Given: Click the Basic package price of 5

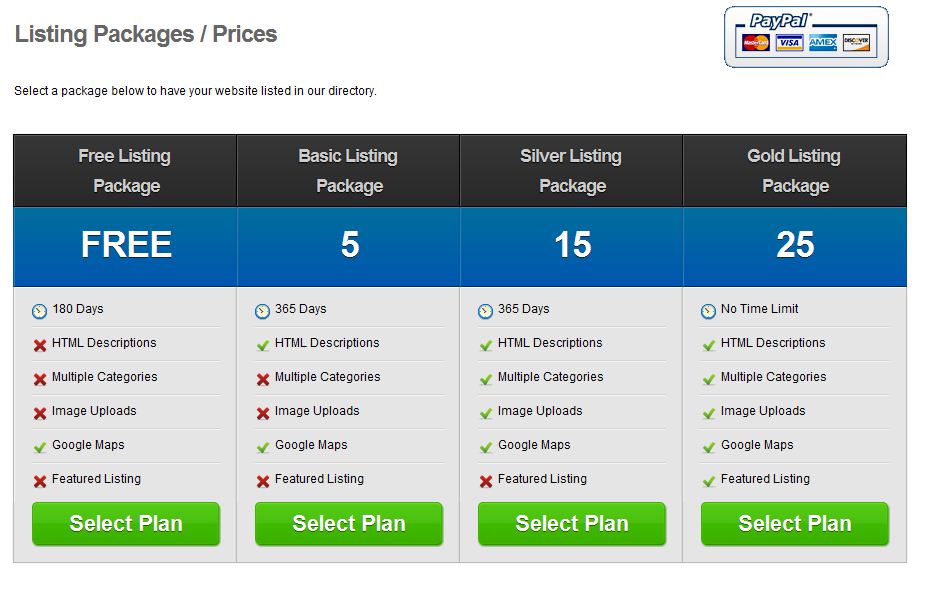Looking at the screenshot, I should pyautogui.click(x=350, y=244).
